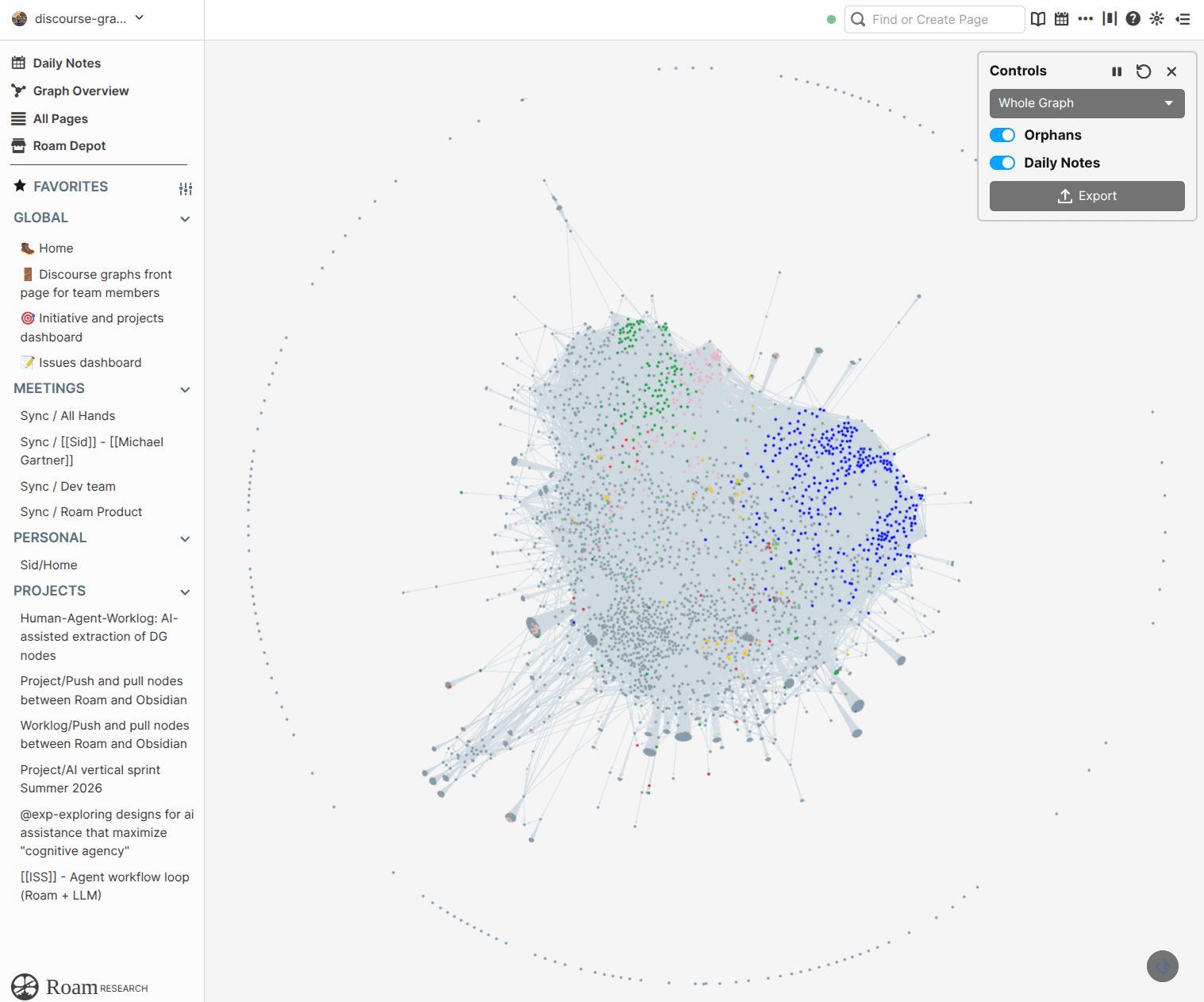Open Project/Push and pull nodes page
1204x1002 pixels.
click(x=104, y=690)
